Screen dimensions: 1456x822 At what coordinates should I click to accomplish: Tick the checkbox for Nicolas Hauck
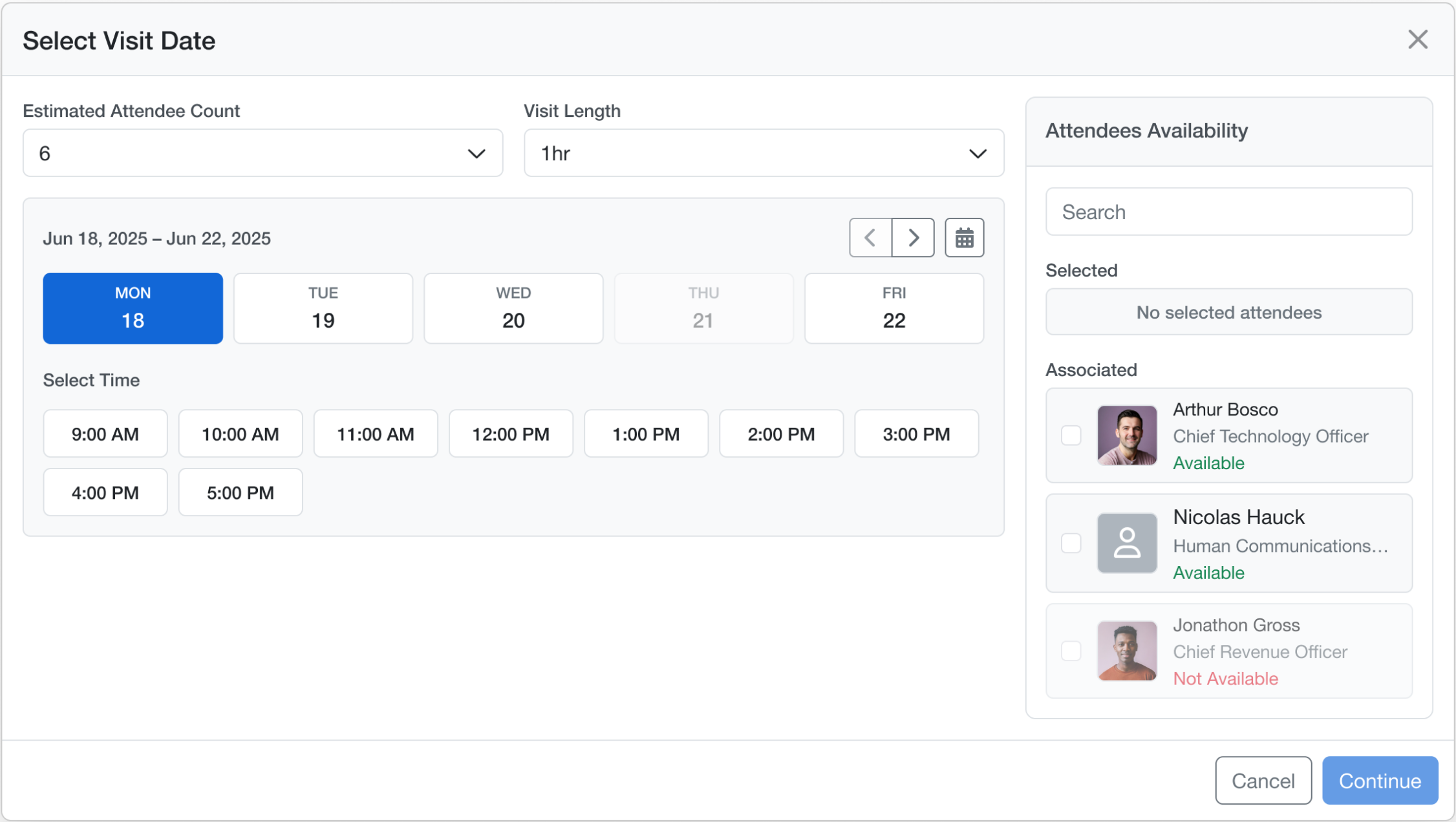pyautogui.click(x=1071, y=543)
